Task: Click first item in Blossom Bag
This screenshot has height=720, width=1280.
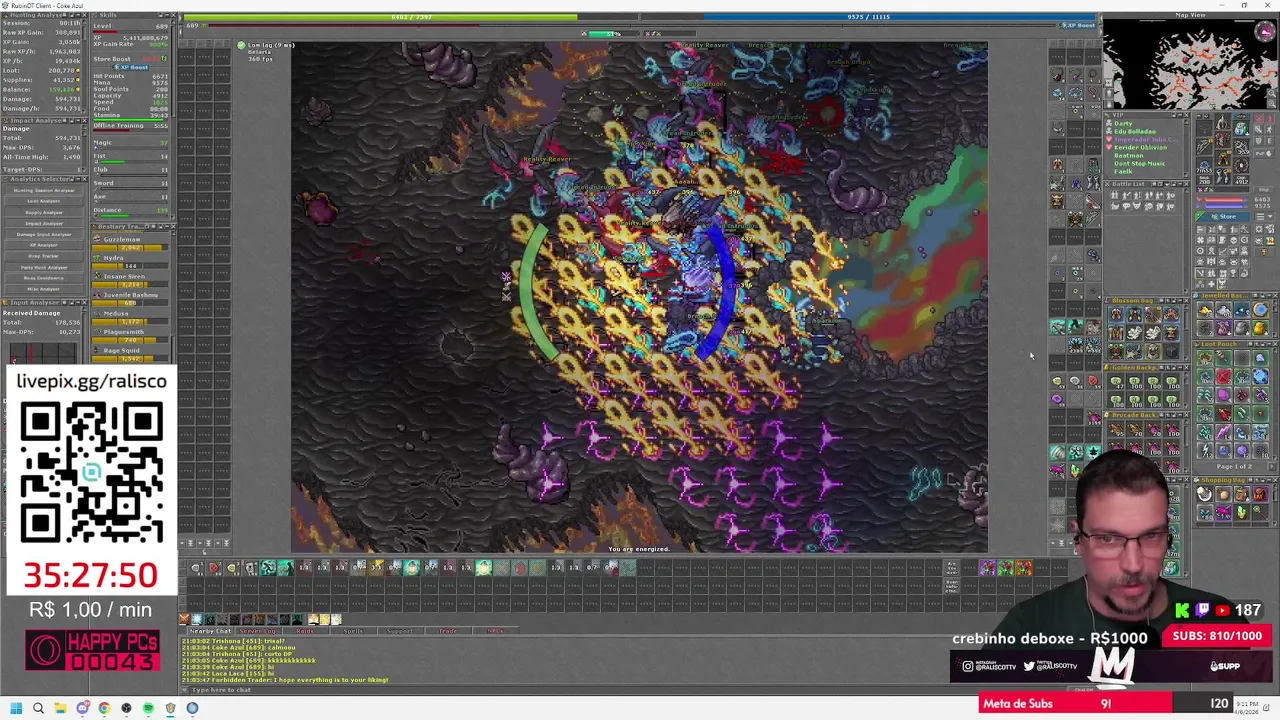Action: tap(1116, 315)
